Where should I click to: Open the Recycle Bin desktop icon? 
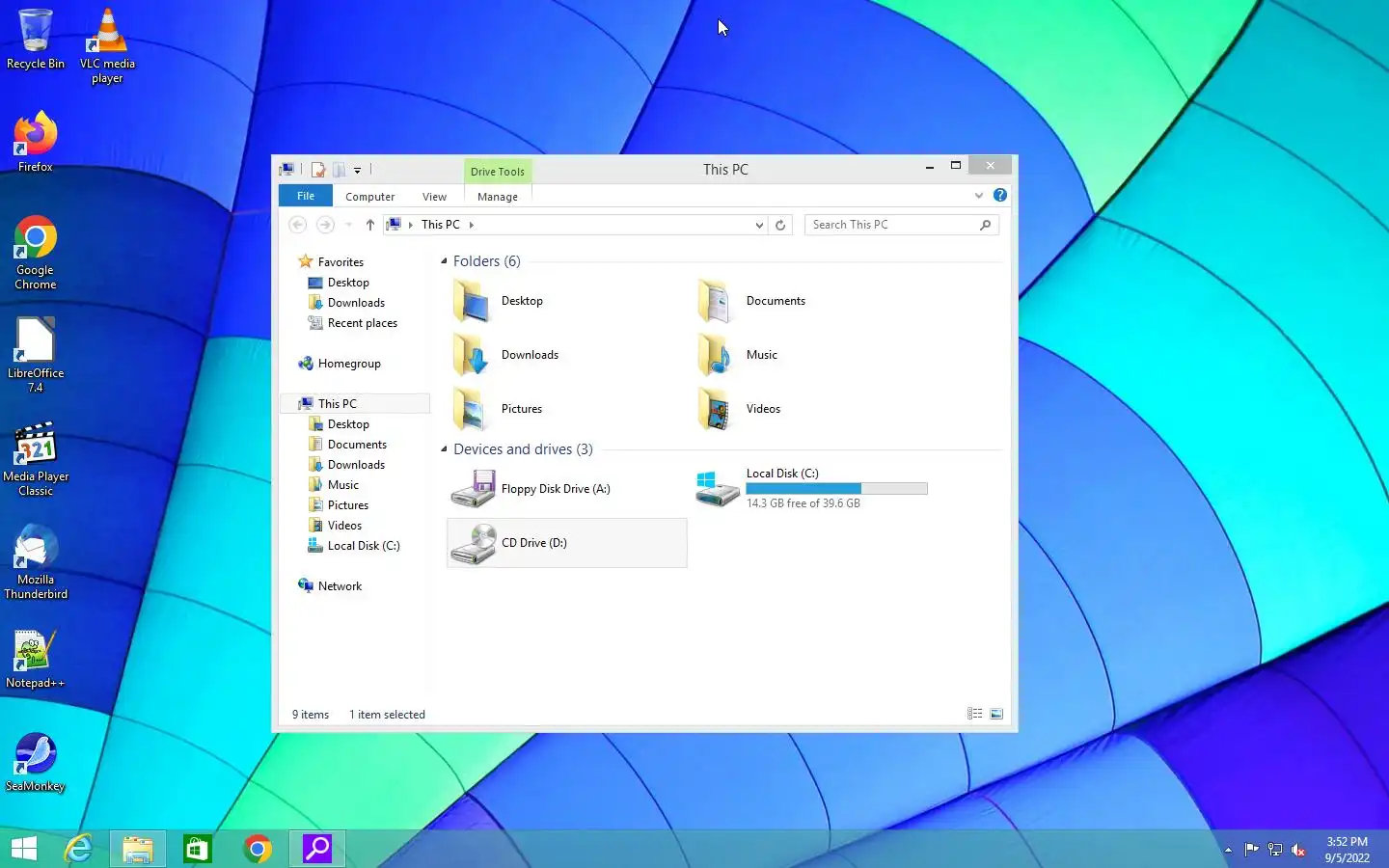(36, 39)
